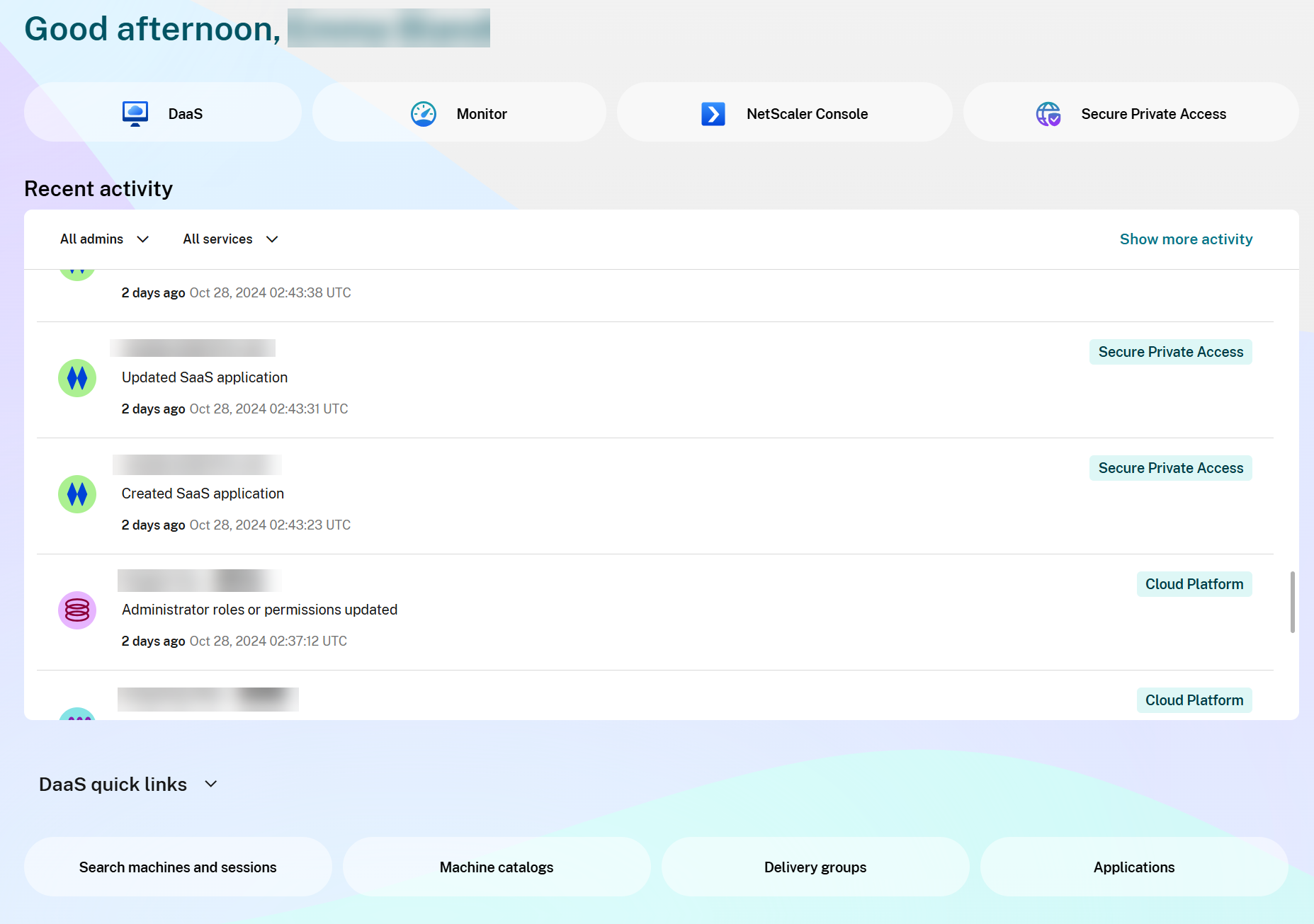Click the green icon beside Created SaaS application
Viewport: 1314px width, 924px height.
coord(77,494)
